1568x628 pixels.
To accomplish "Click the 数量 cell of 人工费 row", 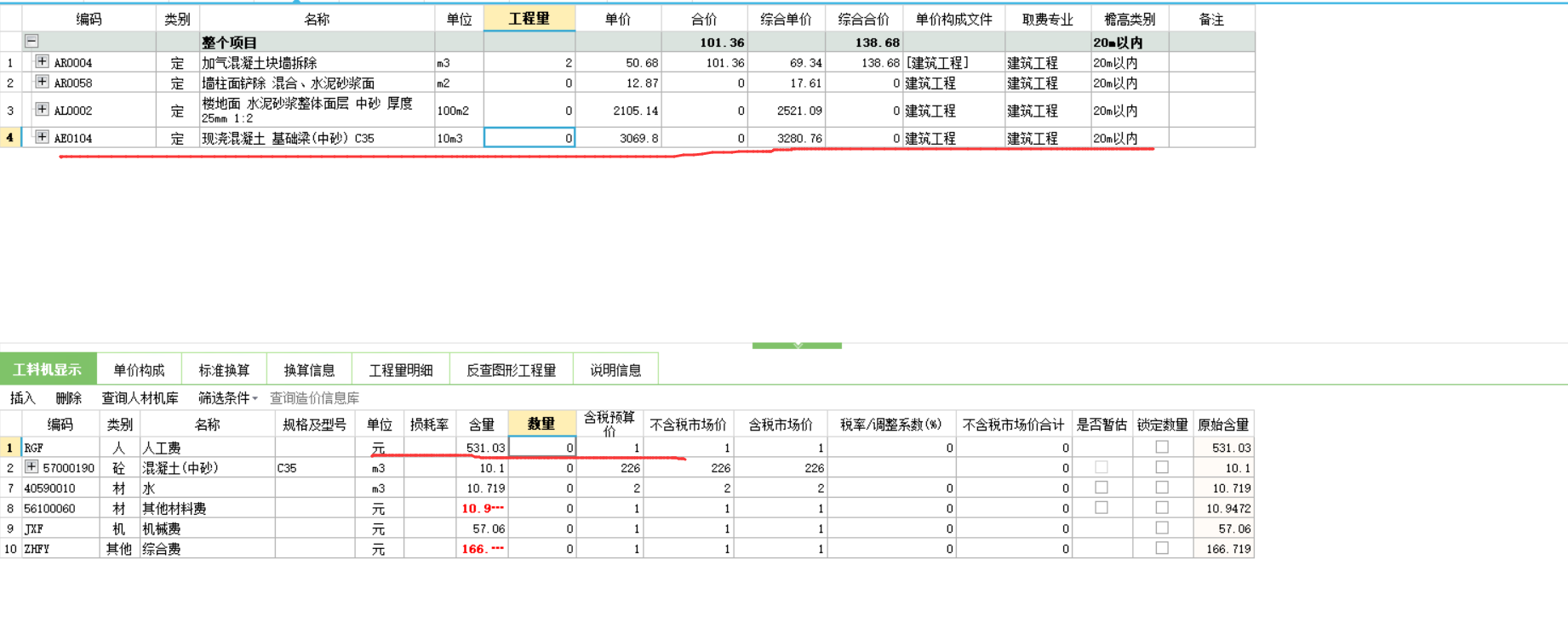I will coord(542,447).
